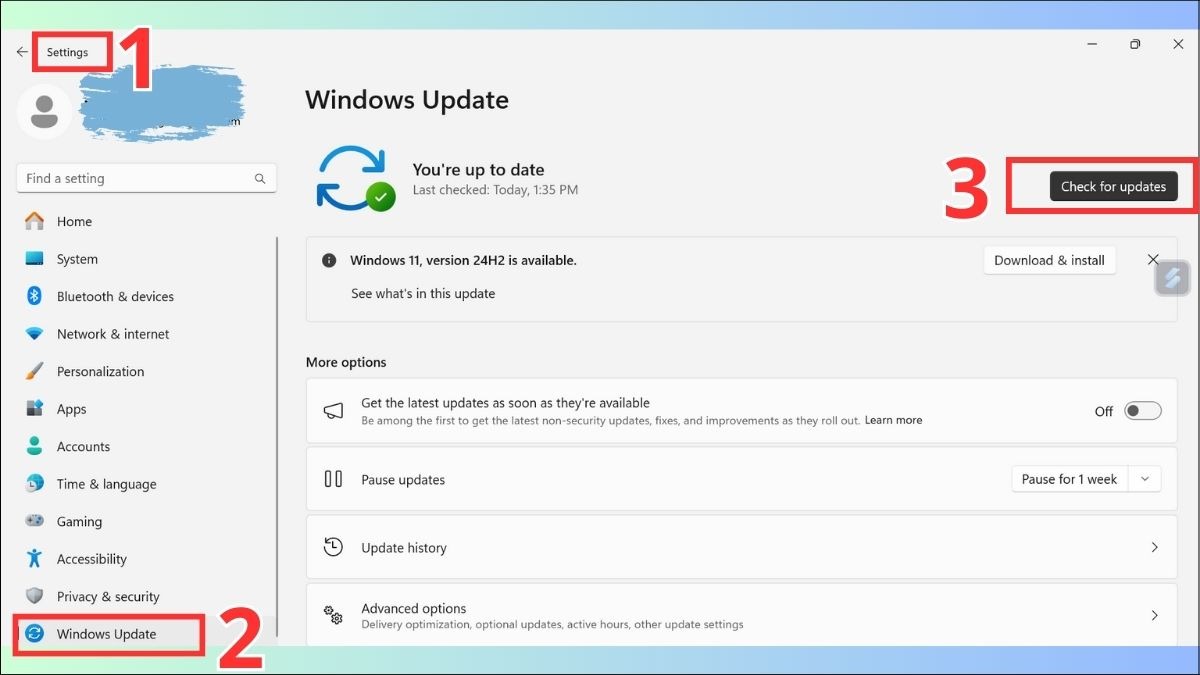Select Windows Update in sidebar
Image resolution: width=1200 pixels, height=675 pixels.
pos(146,634)
